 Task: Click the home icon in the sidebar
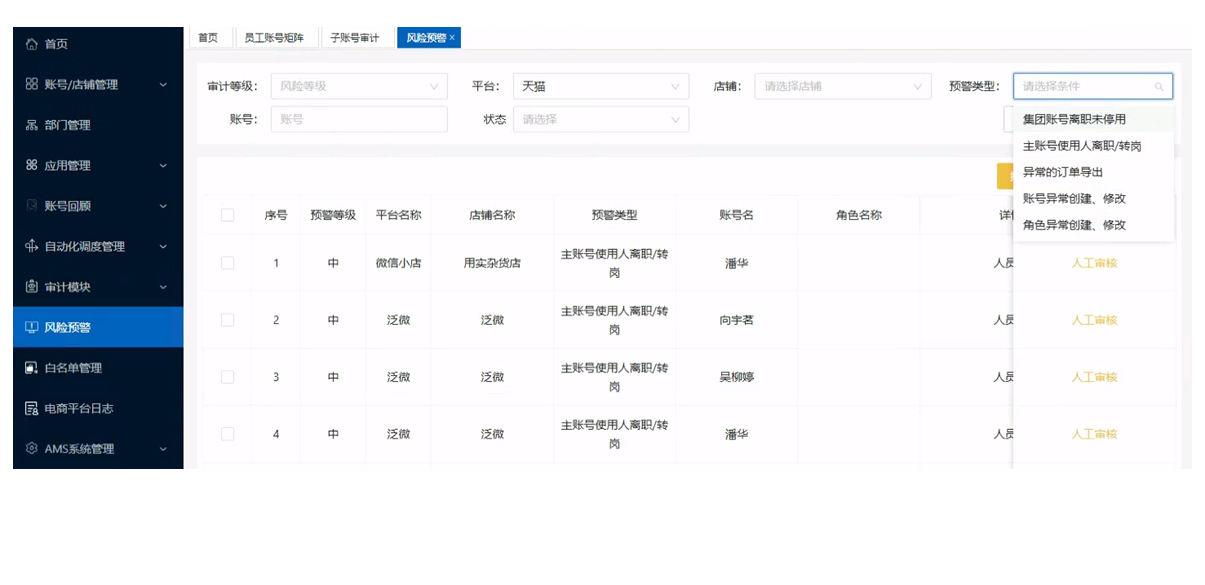coord(32,44)
